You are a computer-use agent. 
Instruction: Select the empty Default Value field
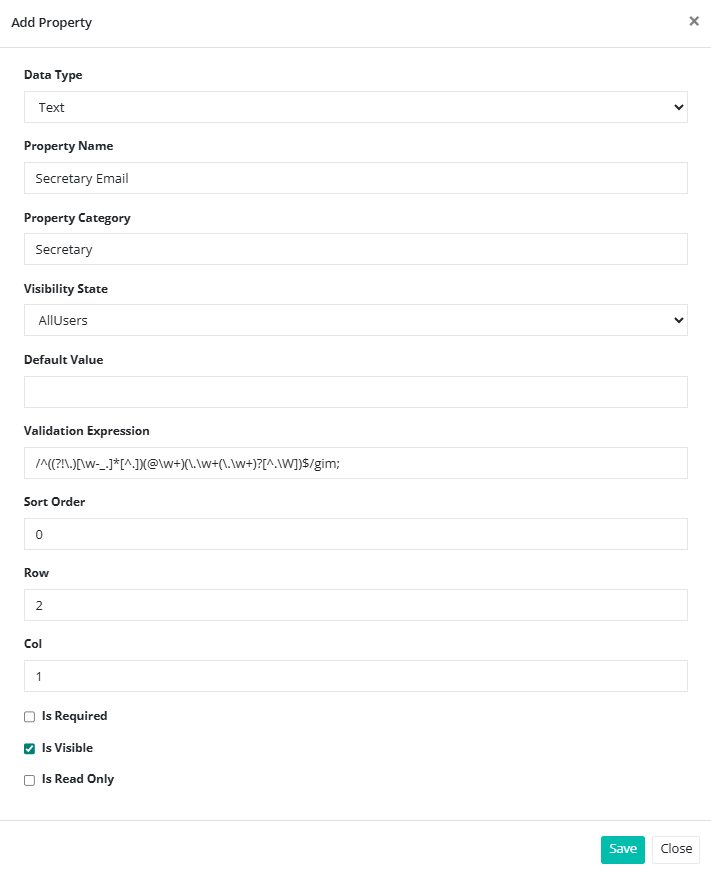coord(355,392)
